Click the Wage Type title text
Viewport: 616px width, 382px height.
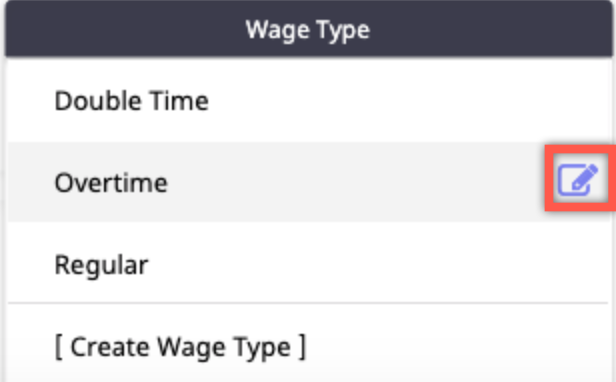[x=308, y=30]
